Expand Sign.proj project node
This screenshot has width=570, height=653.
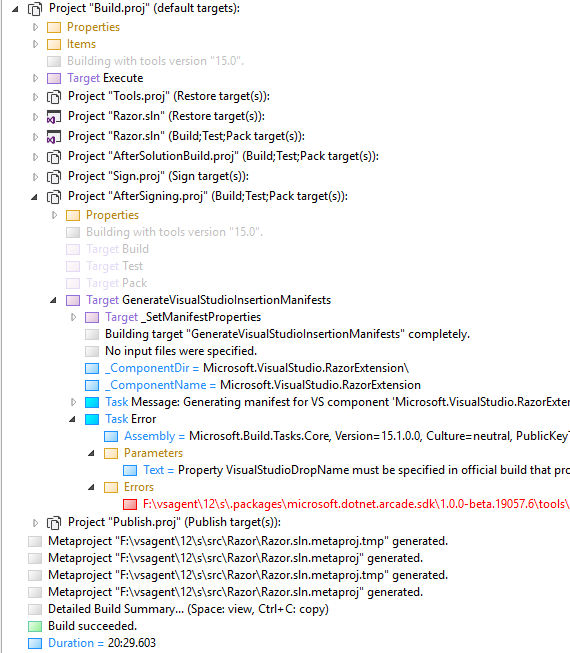pyautogui.click(x=35, y=177)
